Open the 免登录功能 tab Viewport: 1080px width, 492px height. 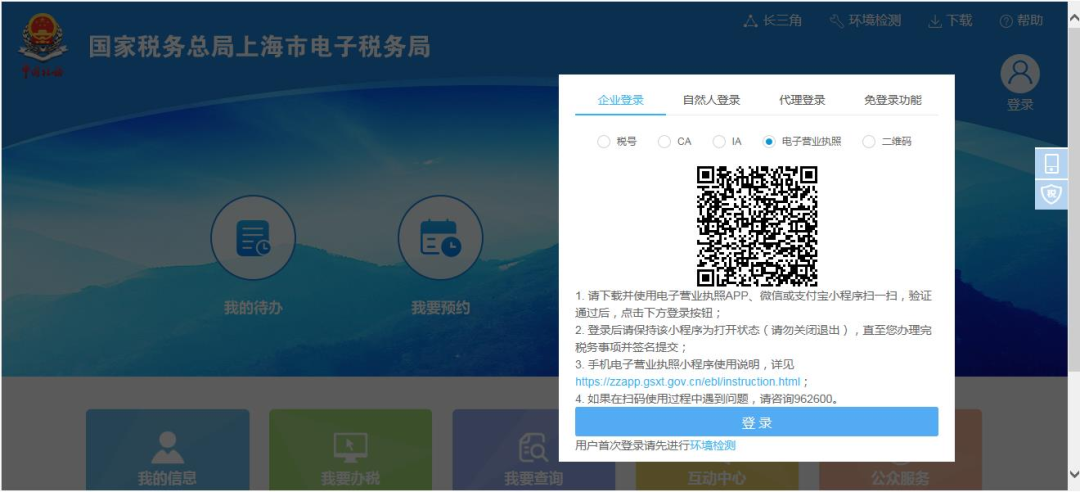[892, 100]
